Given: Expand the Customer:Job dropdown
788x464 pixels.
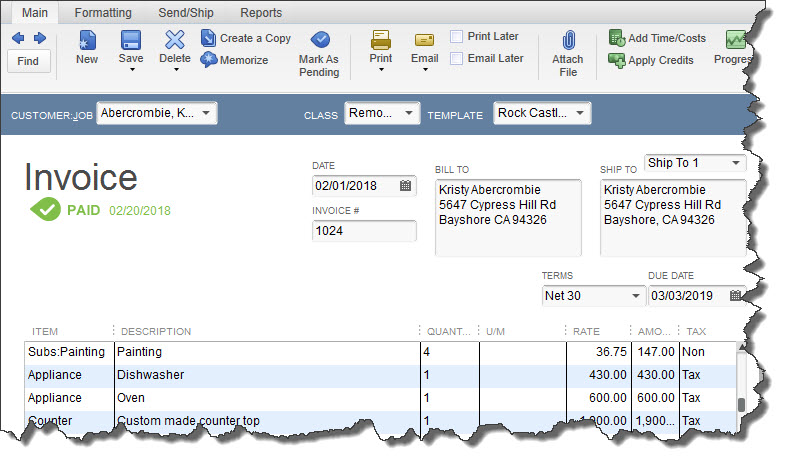Looking at the screenshot, I should [207, 114].
